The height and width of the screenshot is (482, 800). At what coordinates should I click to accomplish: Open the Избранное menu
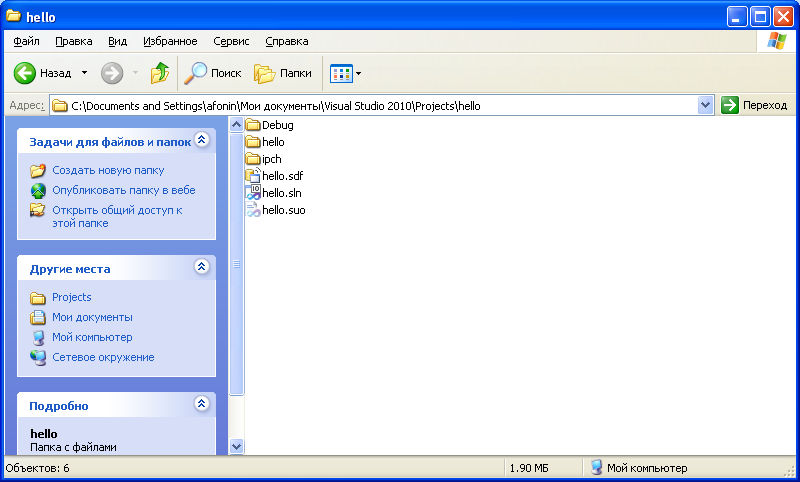(x=170, y=41)
